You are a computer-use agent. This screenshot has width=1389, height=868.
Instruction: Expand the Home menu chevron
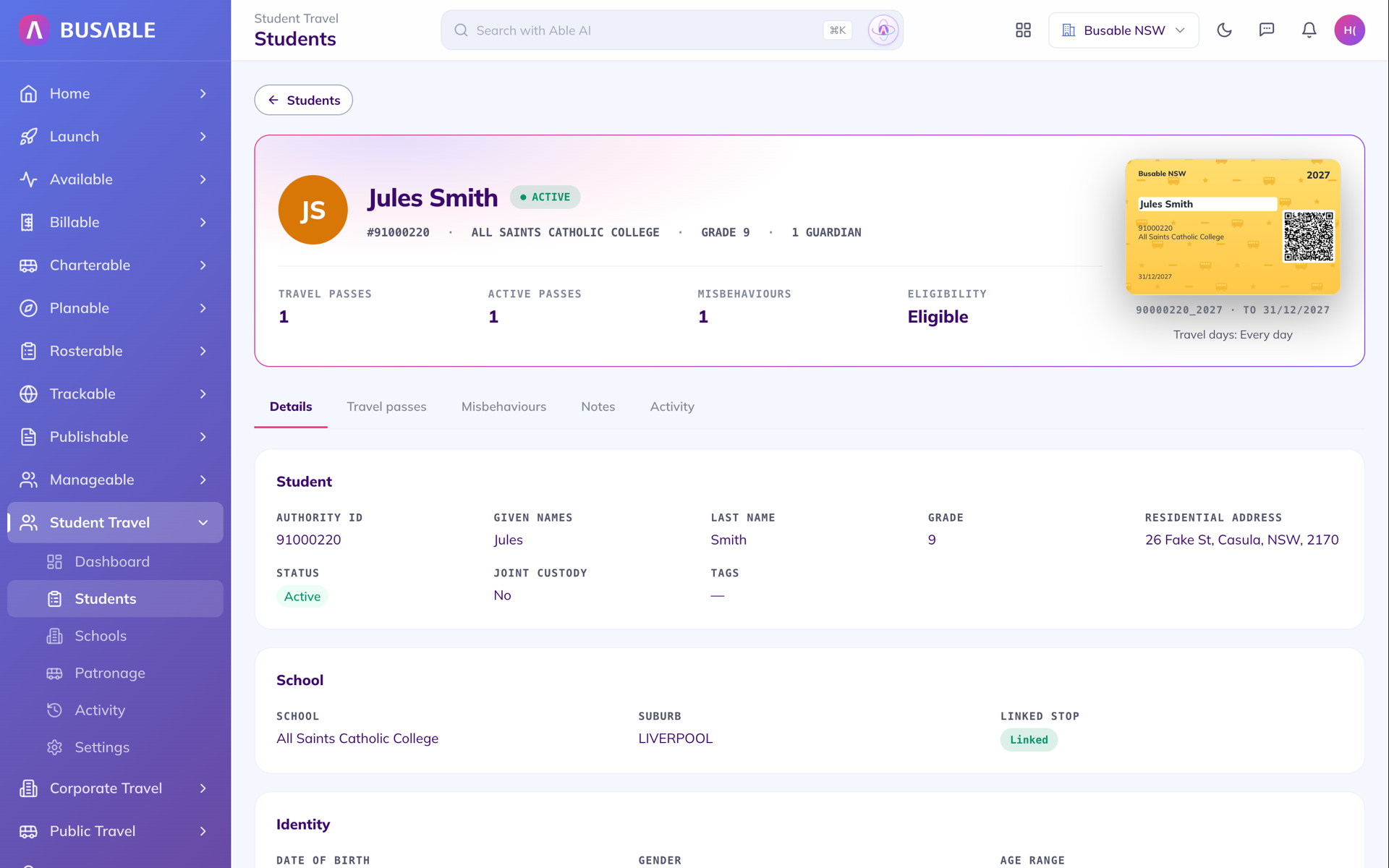[x=203, y=94]
